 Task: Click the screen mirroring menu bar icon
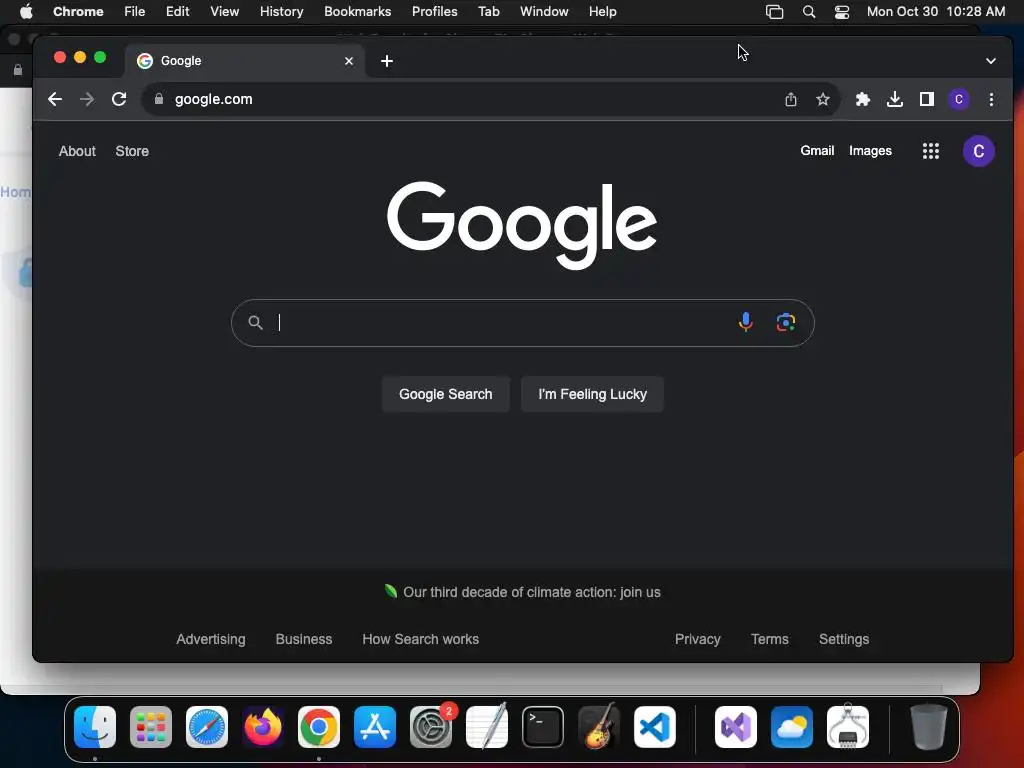pos(775,11)
